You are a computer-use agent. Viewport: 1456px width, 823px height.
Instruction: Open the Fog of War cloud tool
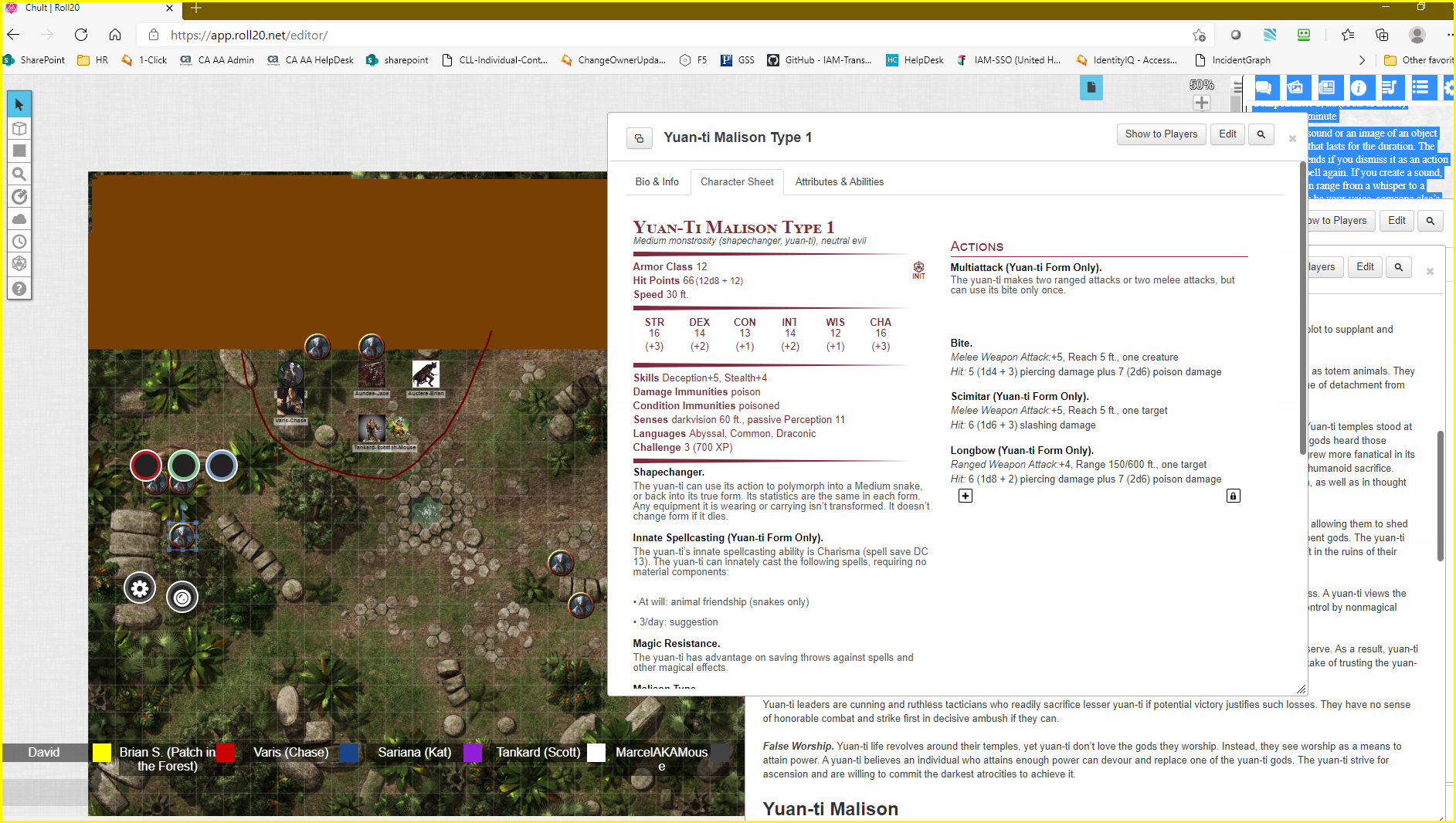click(19, 219)
